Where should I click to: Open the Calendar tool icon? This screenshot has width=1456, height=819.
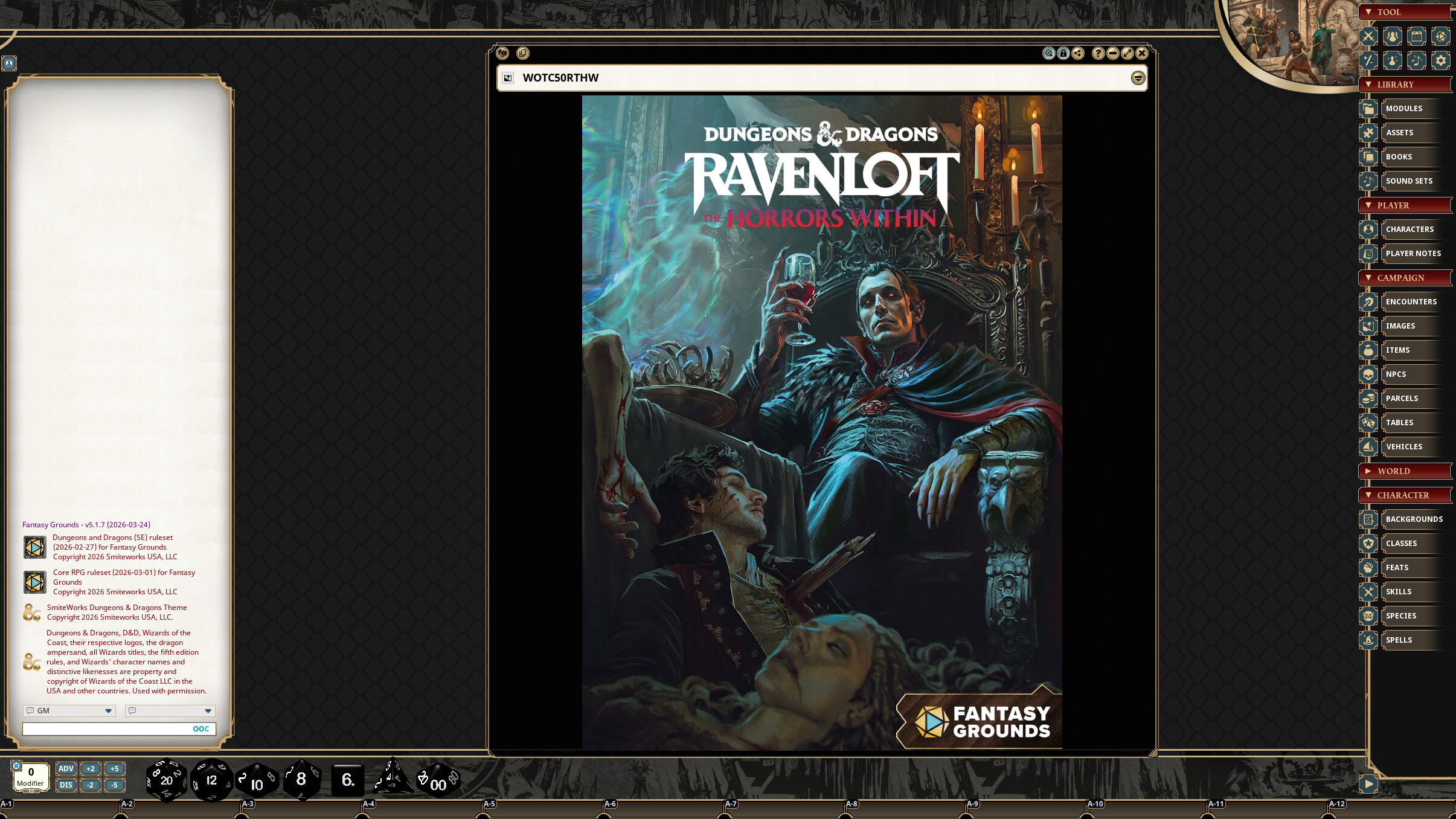(1417, 36)
